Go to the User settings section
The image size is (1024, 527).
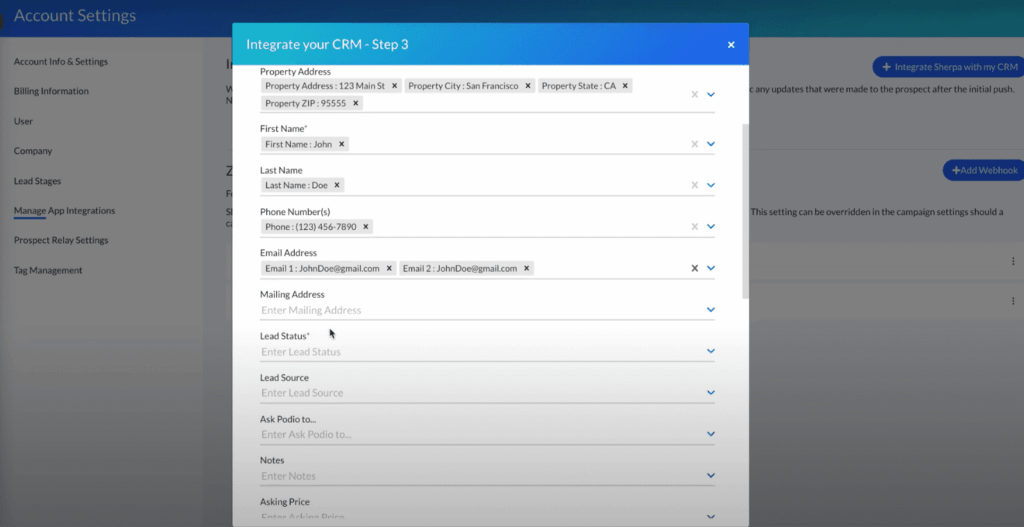click(x=23, y=121)
